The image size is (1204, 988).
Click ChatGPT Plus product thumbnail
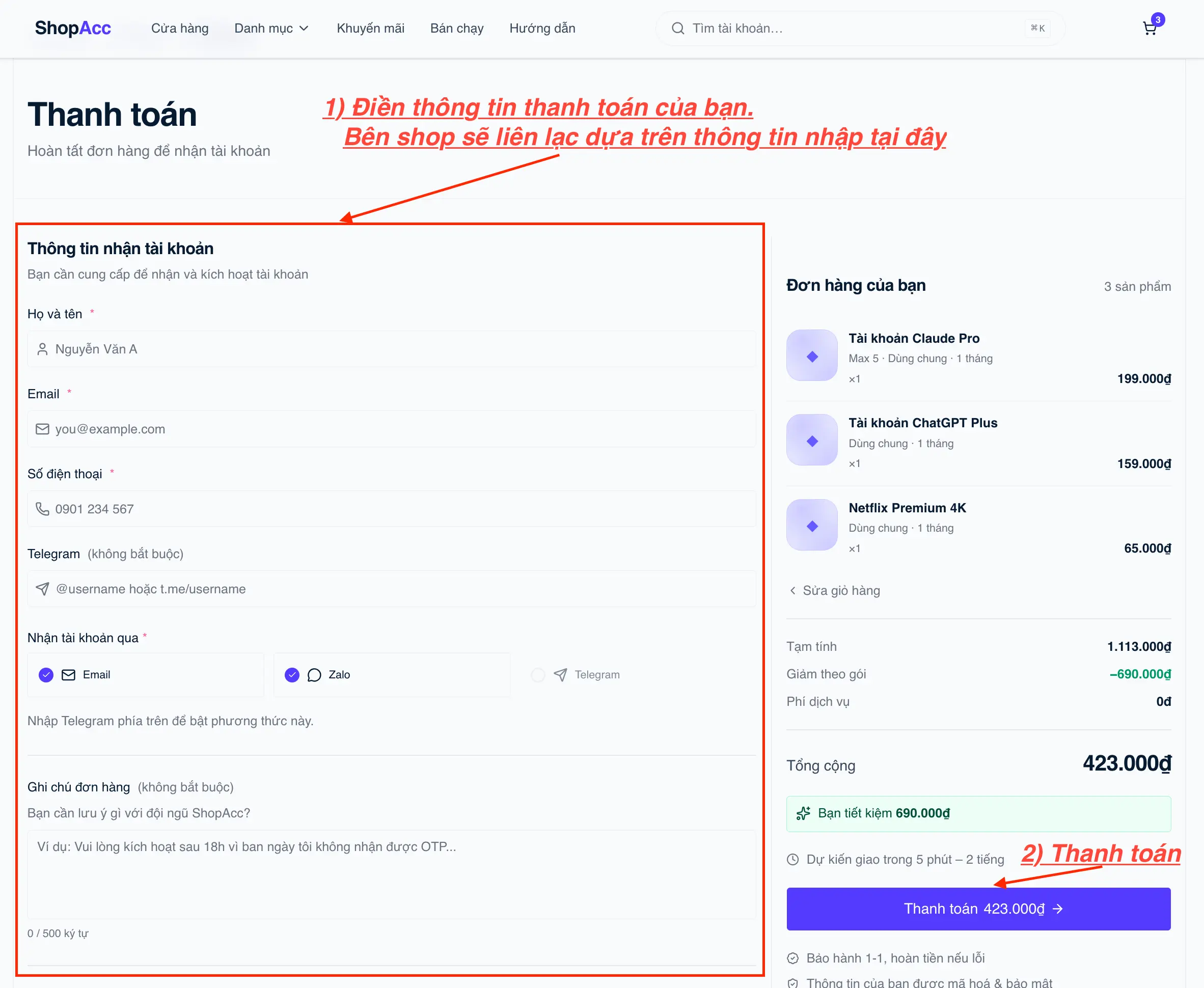812,440
